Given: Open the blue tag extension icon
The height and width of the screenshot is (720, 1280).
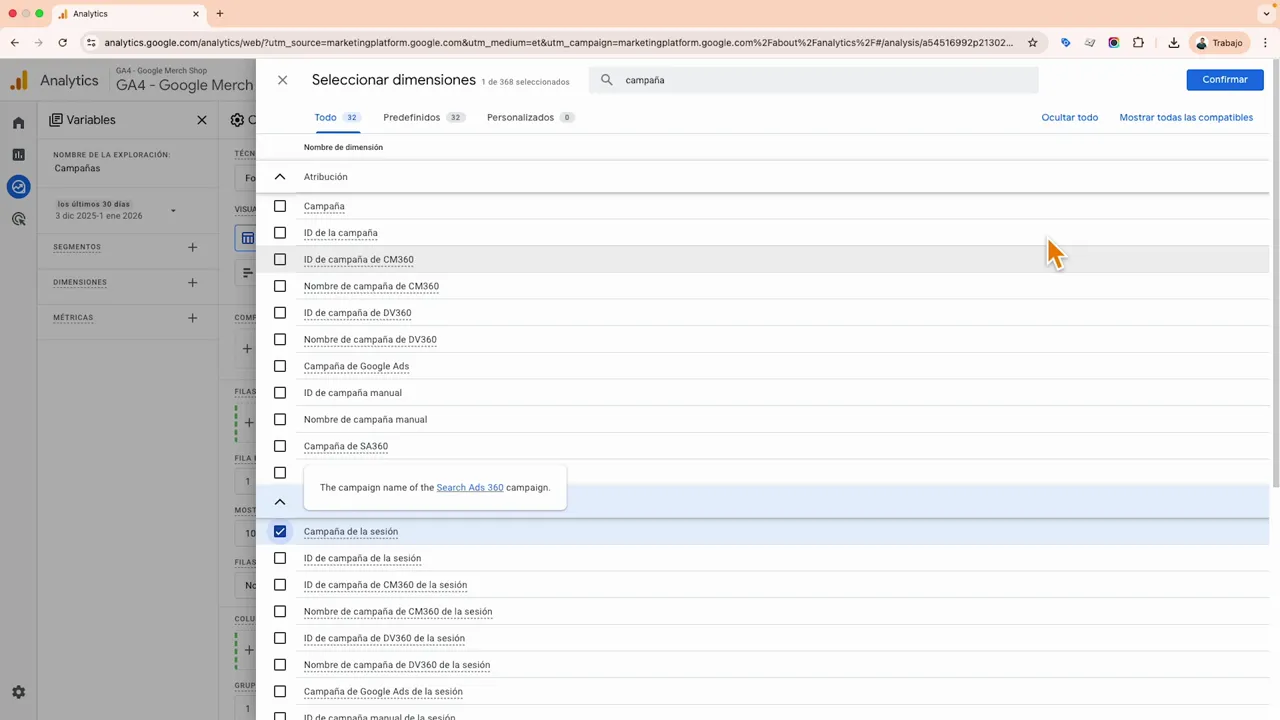Looking at the screenshot, I should [x=1065, y=43].
